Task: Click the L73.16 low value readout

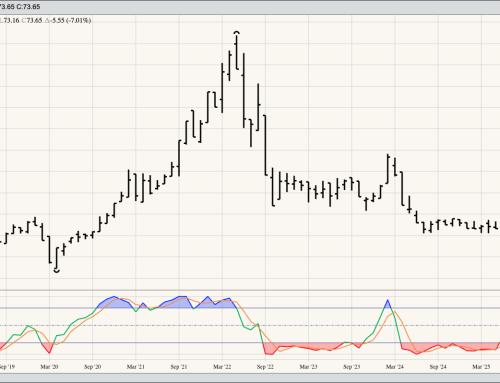Action: [9, 20]
